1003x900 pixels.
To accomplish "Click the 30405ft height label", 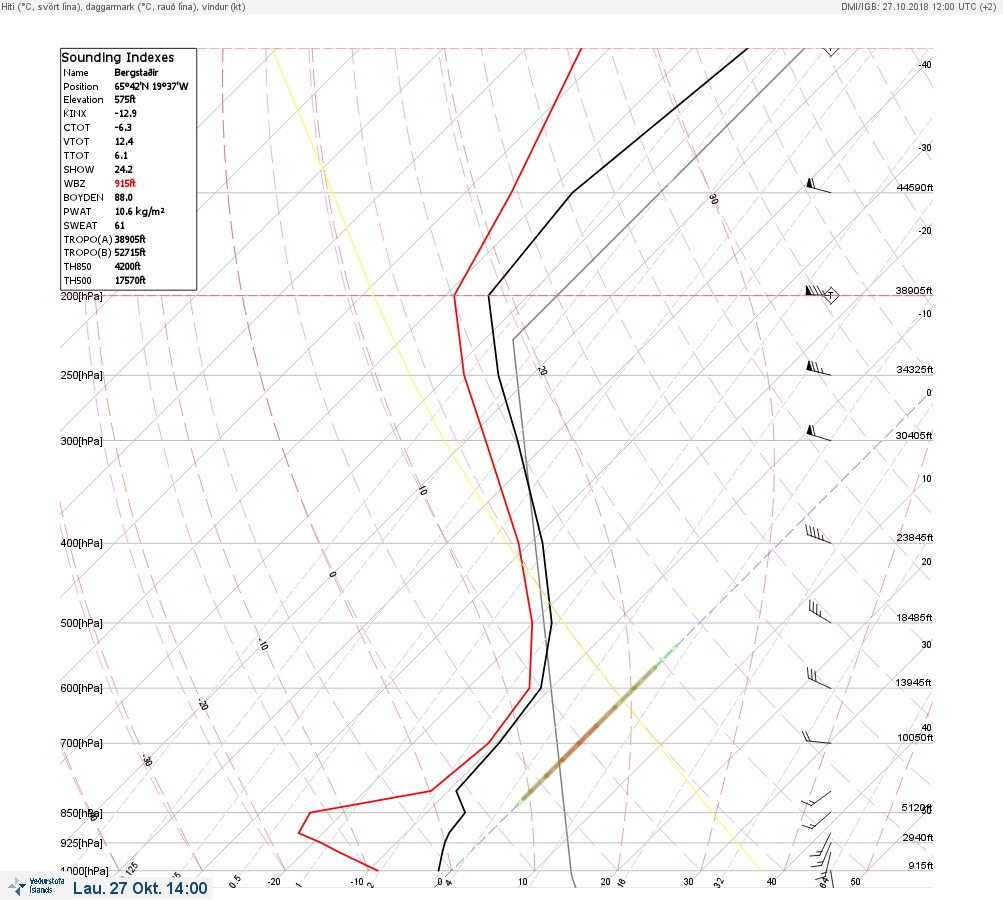I will (x=914, y=436).
